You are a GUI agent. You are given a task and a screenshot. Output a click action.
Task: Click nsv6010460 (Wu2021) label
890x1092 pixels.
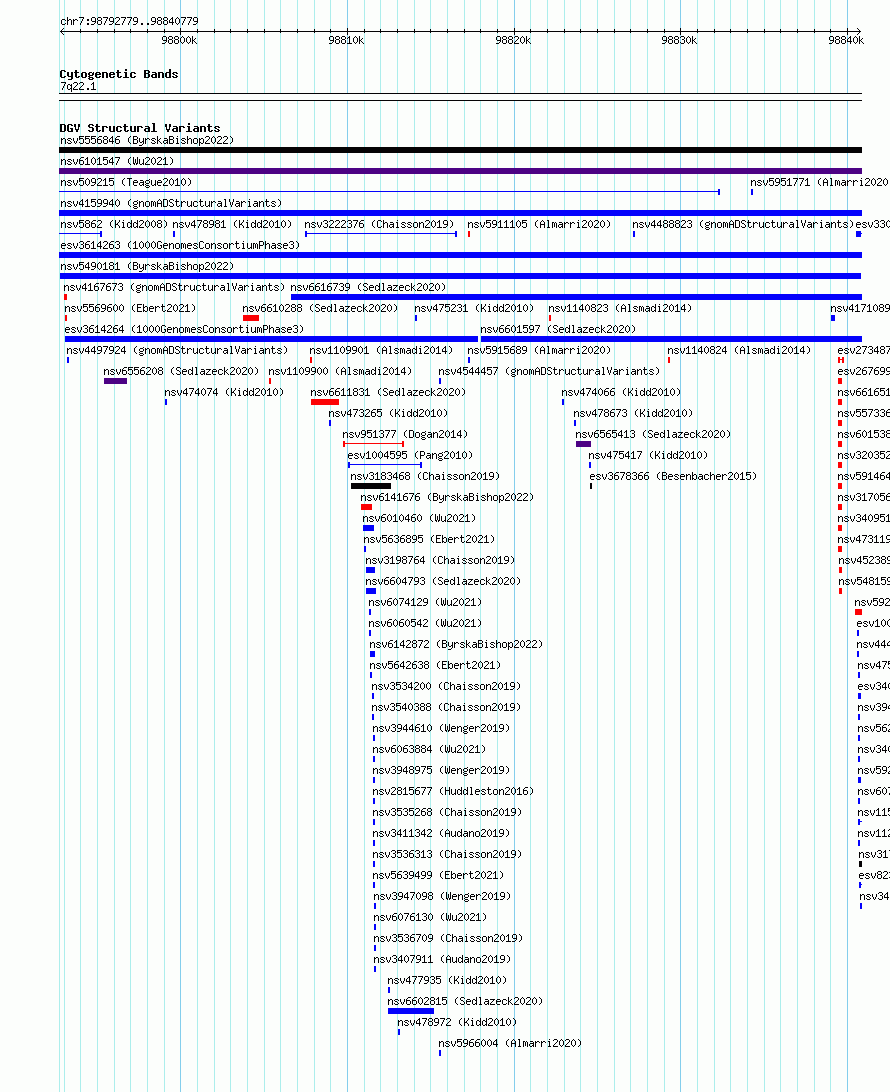coord(419,518)
